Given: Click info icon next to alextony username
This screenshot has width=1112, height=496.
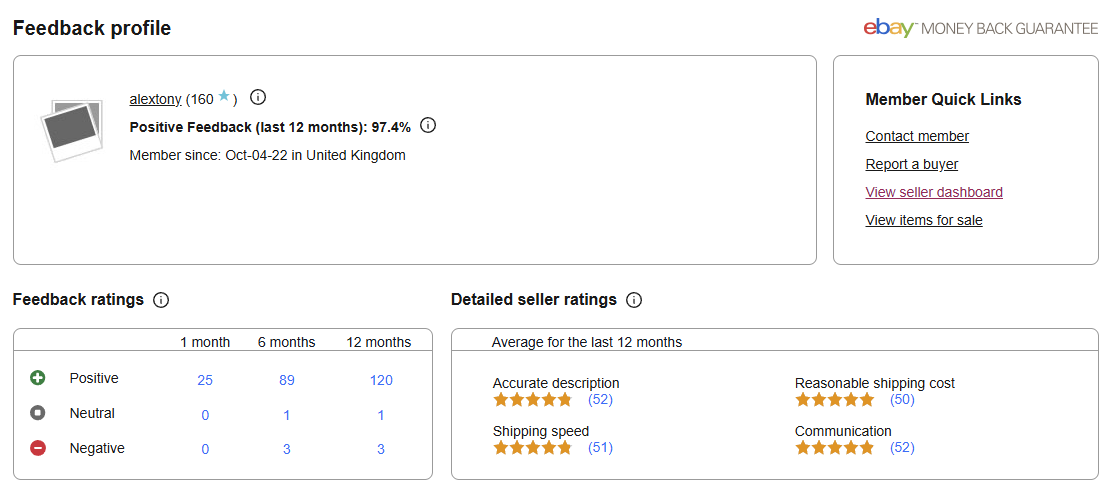Looking at the screenshot, I should (x=258, y=97).
